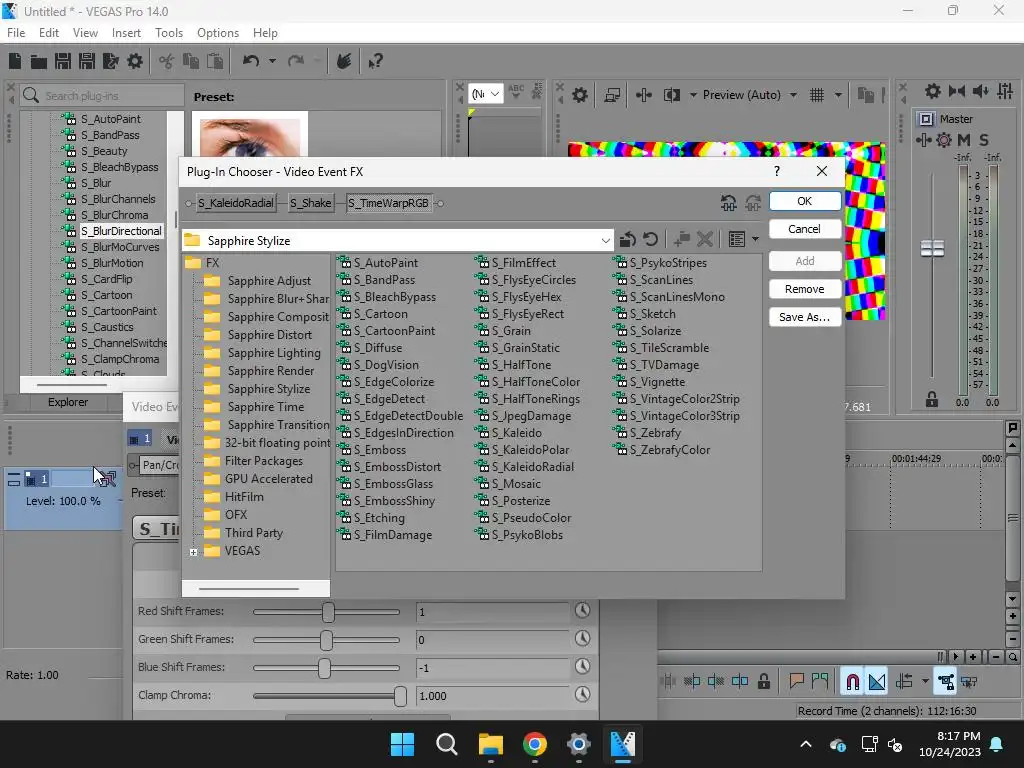Activate the What's This help icon
The height and width of the screenshot is (768, 1024).
375,61
